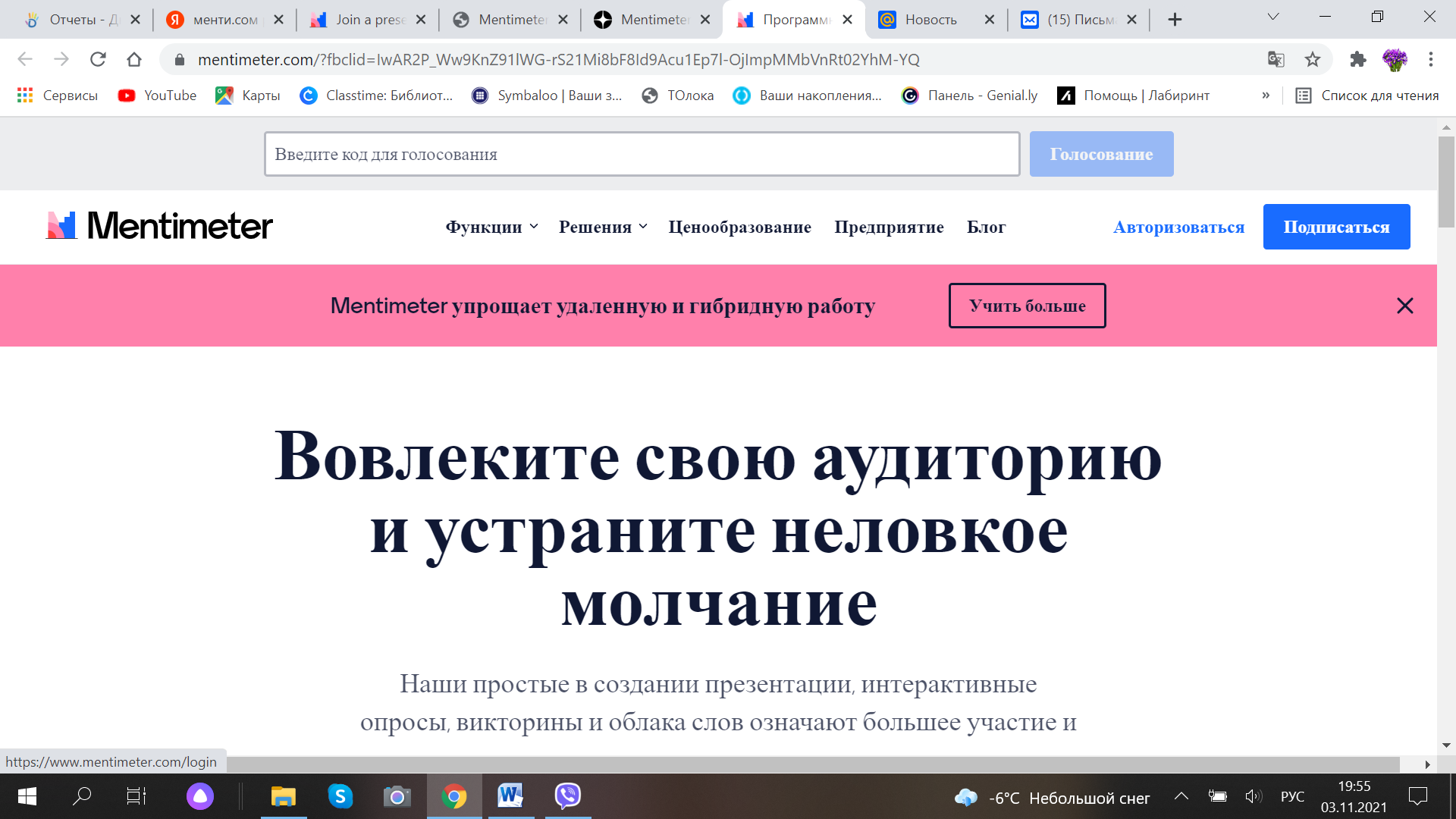This screenshot has width=1456, height=819.
Task: Show hidden bookmarks with double chevron
Action: 1266,96
